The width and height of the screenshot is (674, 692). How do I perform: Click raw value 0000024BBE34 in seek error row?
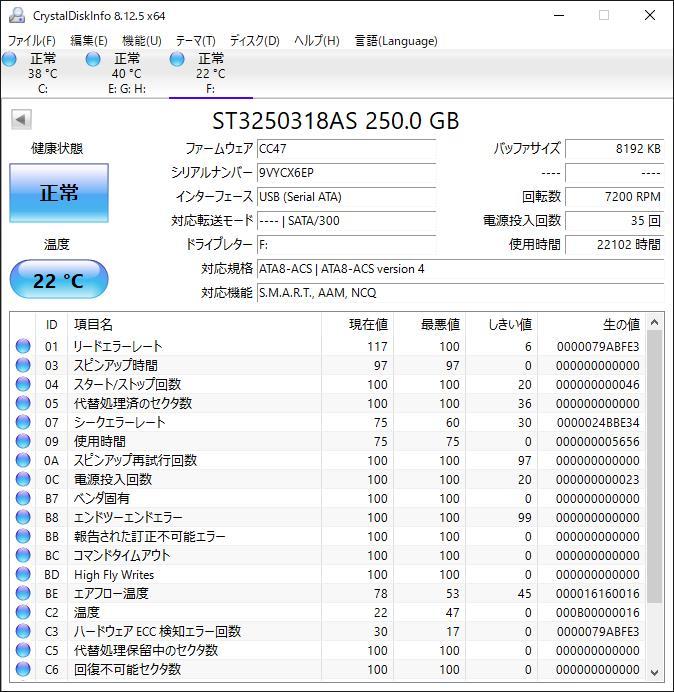click(598, 422)
